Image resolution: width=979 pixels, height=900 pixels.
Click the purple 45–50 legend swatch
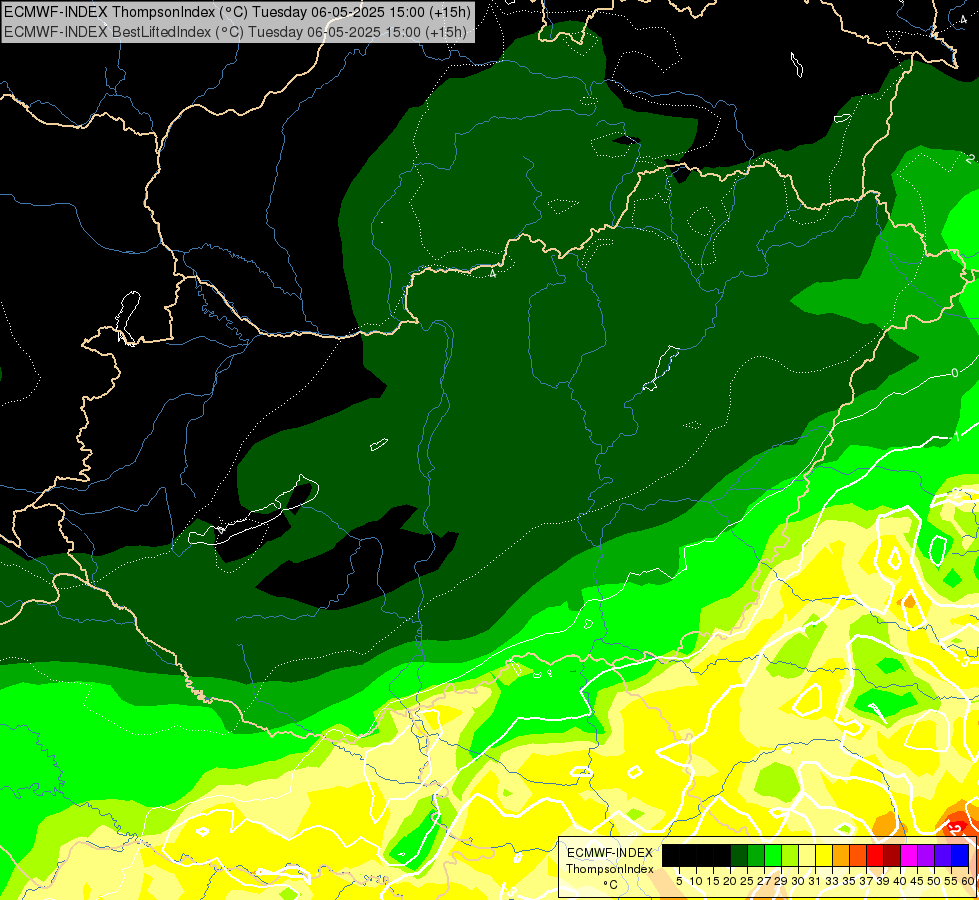926,855
